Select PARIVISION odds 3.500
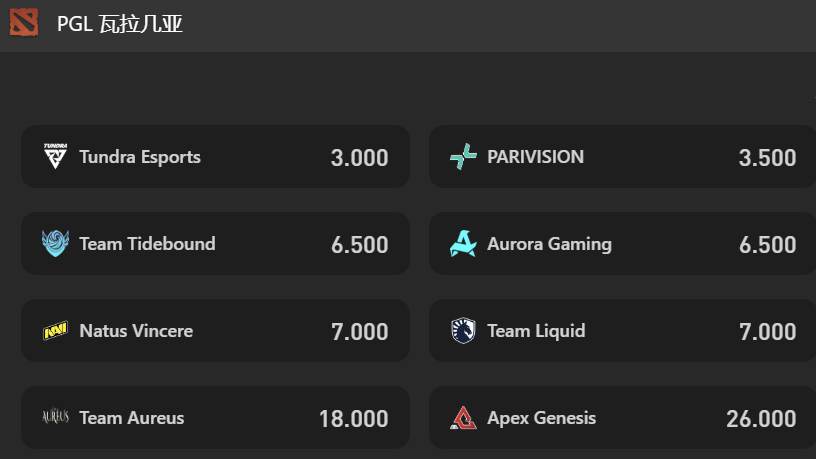 coord(767,158)
